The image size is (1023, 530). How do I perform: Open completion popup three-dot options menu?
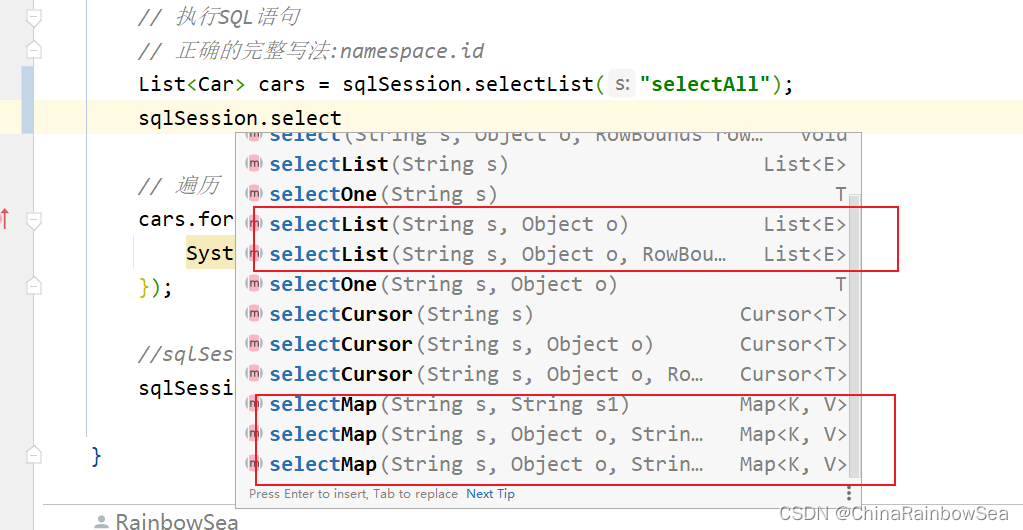point(849,494)
